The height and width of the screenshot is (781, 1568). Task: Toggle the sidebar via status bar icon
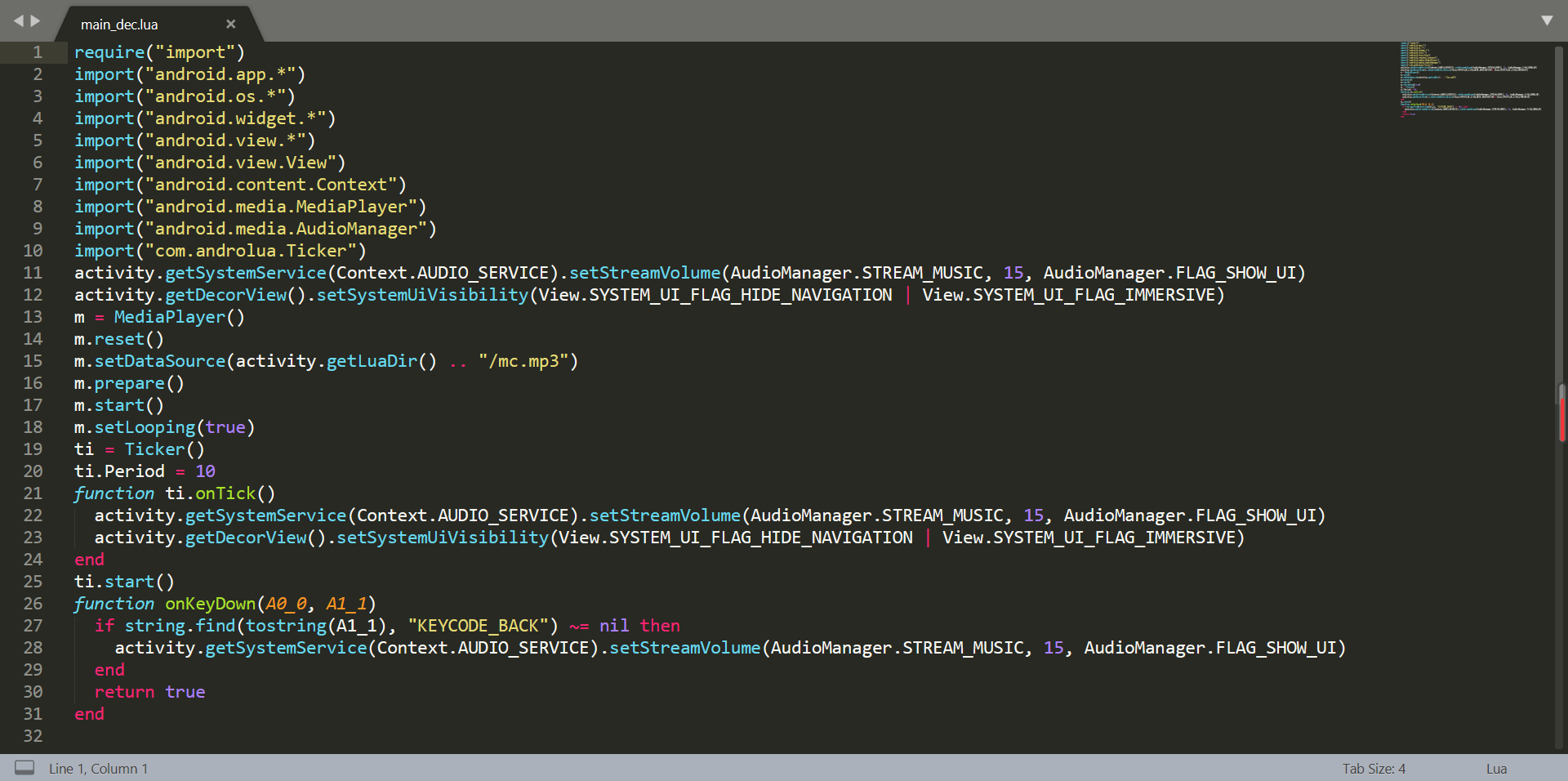point(24,768)
